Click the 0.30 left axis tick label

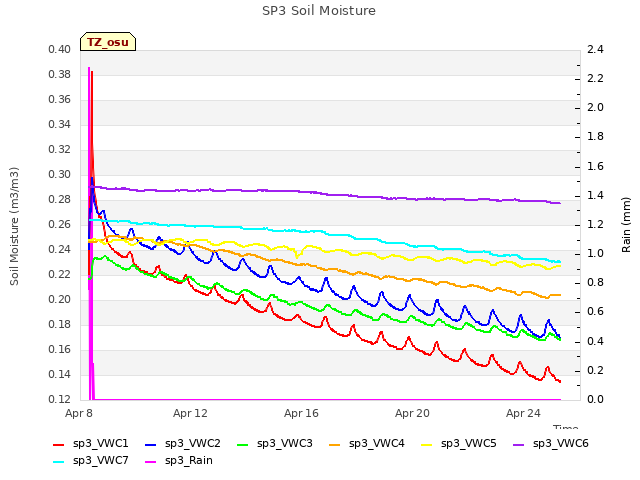point(60,174)
